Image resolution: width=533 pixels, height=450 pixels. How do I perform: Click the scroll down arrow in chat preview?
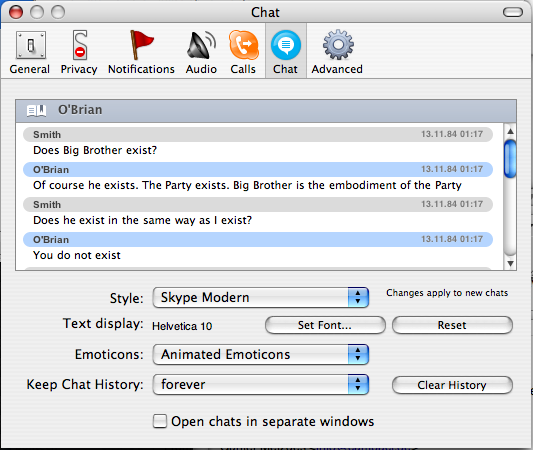[x=510, y=263]
